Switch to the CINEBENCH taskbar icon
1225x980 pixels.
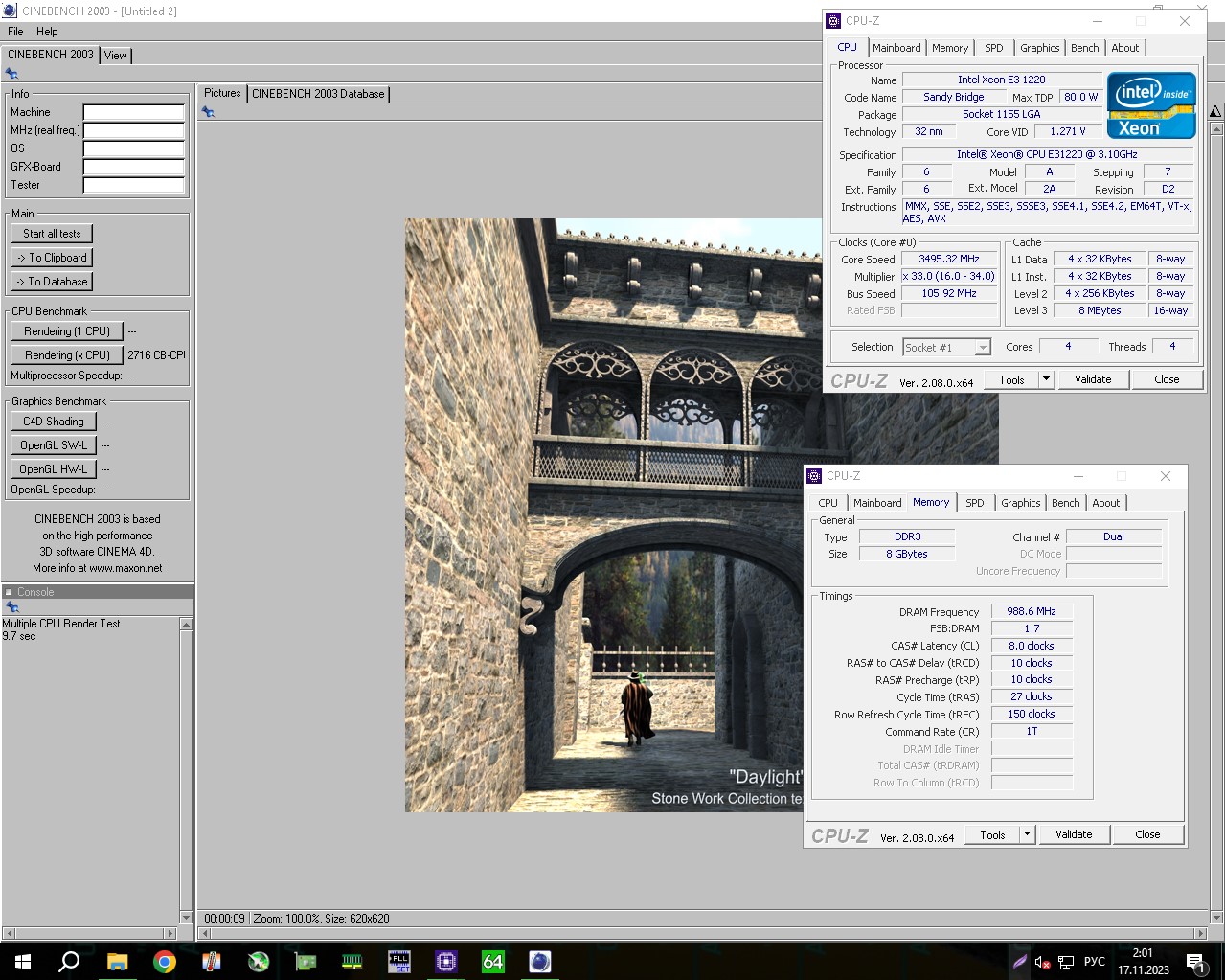point(540,961)
